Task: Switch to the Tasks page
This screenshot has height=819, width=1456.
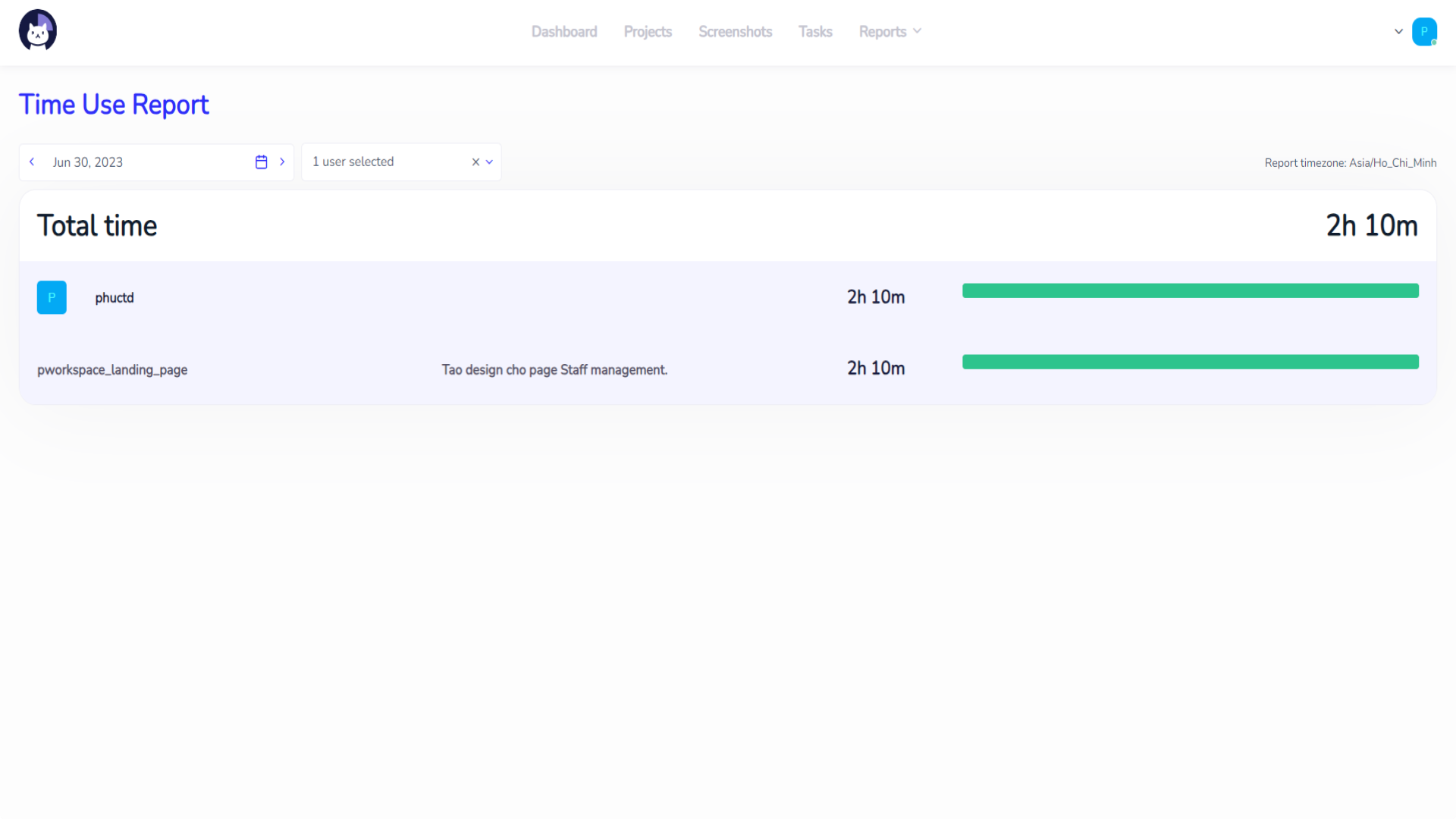Action: pyautogui.click(x=815, y=32)
